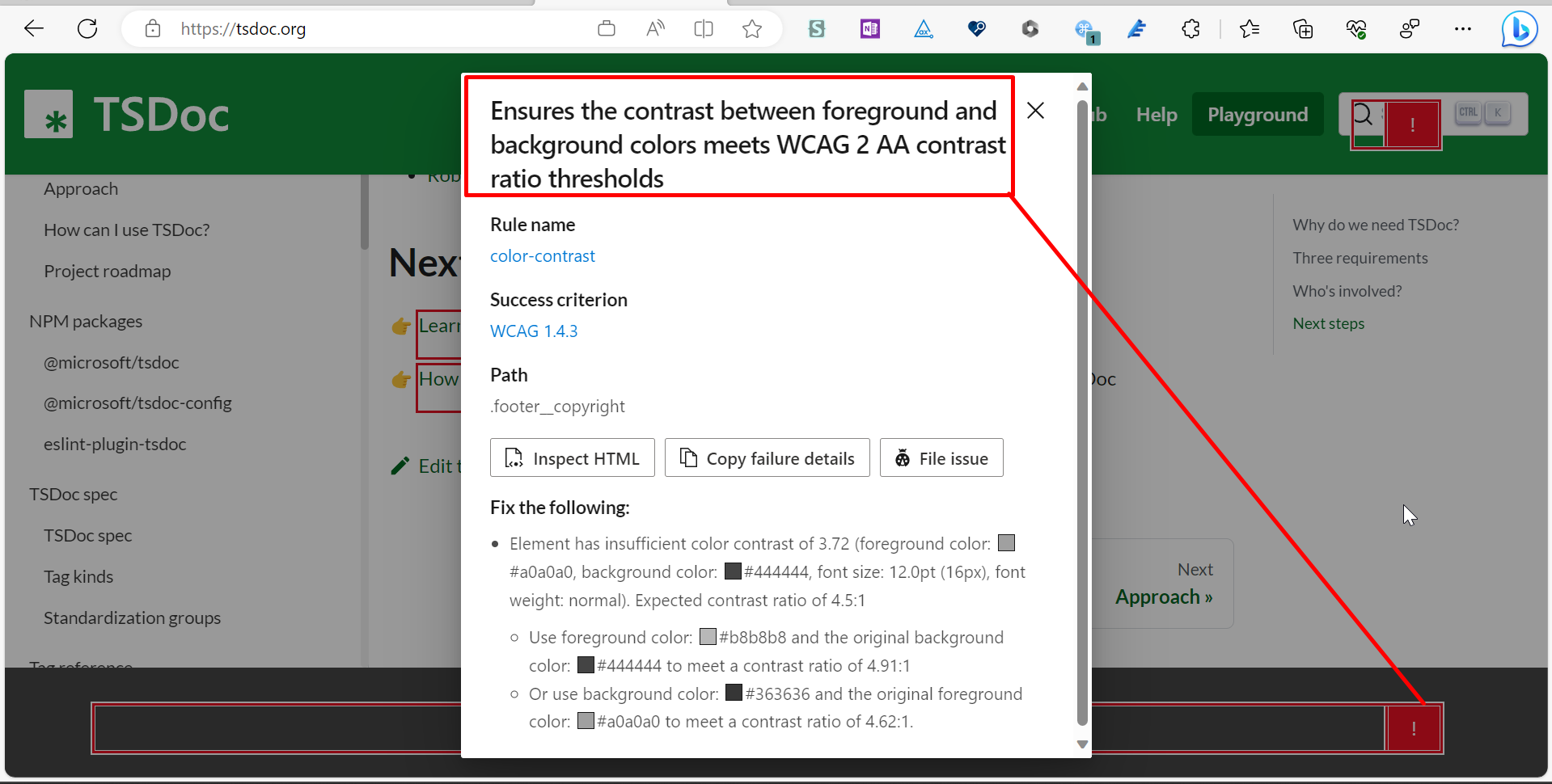Expand the Tag reference sidebar section
The width and height of the screenshot is (1552, 784).
tap(81, 664)
